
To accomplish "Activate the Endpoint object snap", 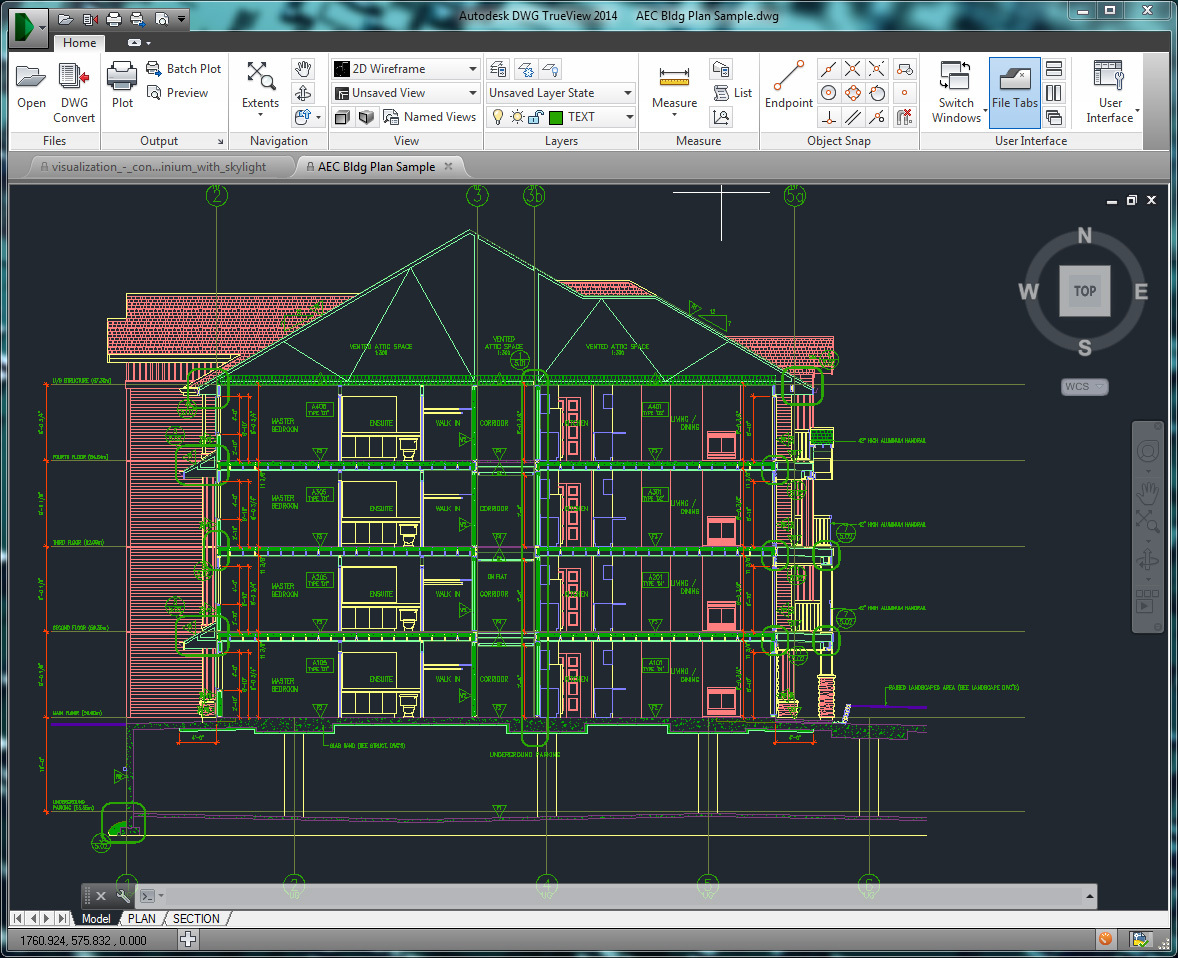I will pyautogui.click(x=789, y=90).
